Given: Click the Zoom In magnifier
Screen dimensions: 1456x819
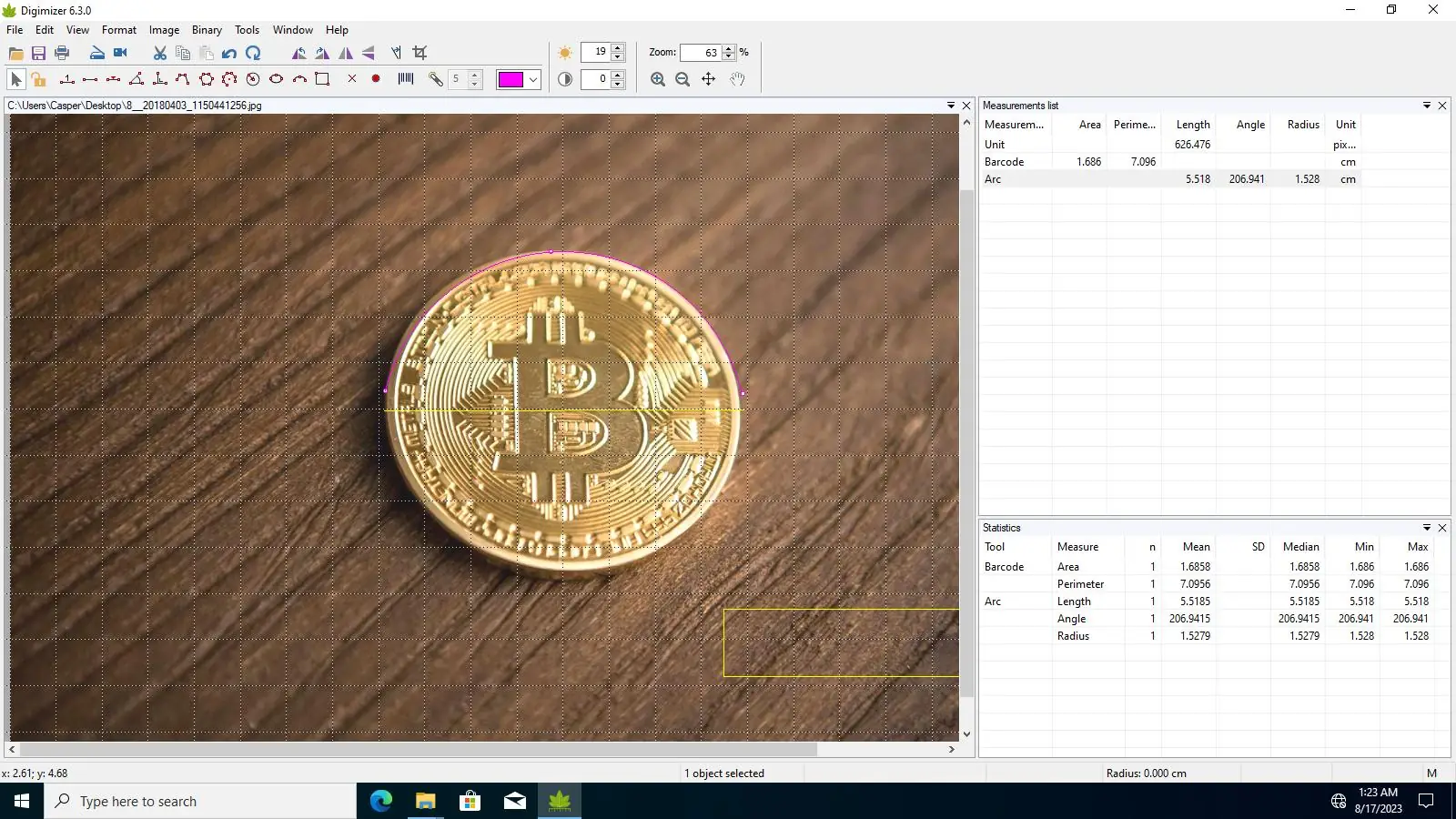Looking at the screenshot, I should click(658, 79).
